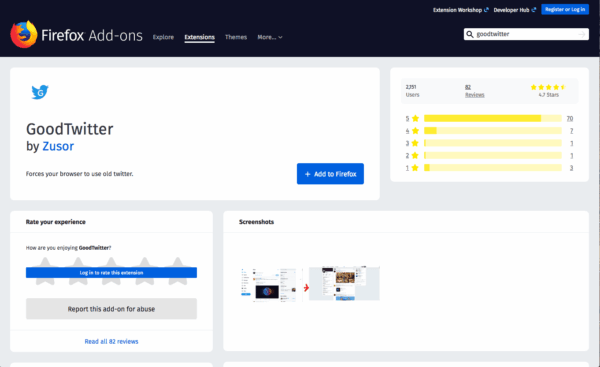The image size is (600, 367).
Task: Click the third rating star under Rate your experience
Action: (x=111, y=271)
